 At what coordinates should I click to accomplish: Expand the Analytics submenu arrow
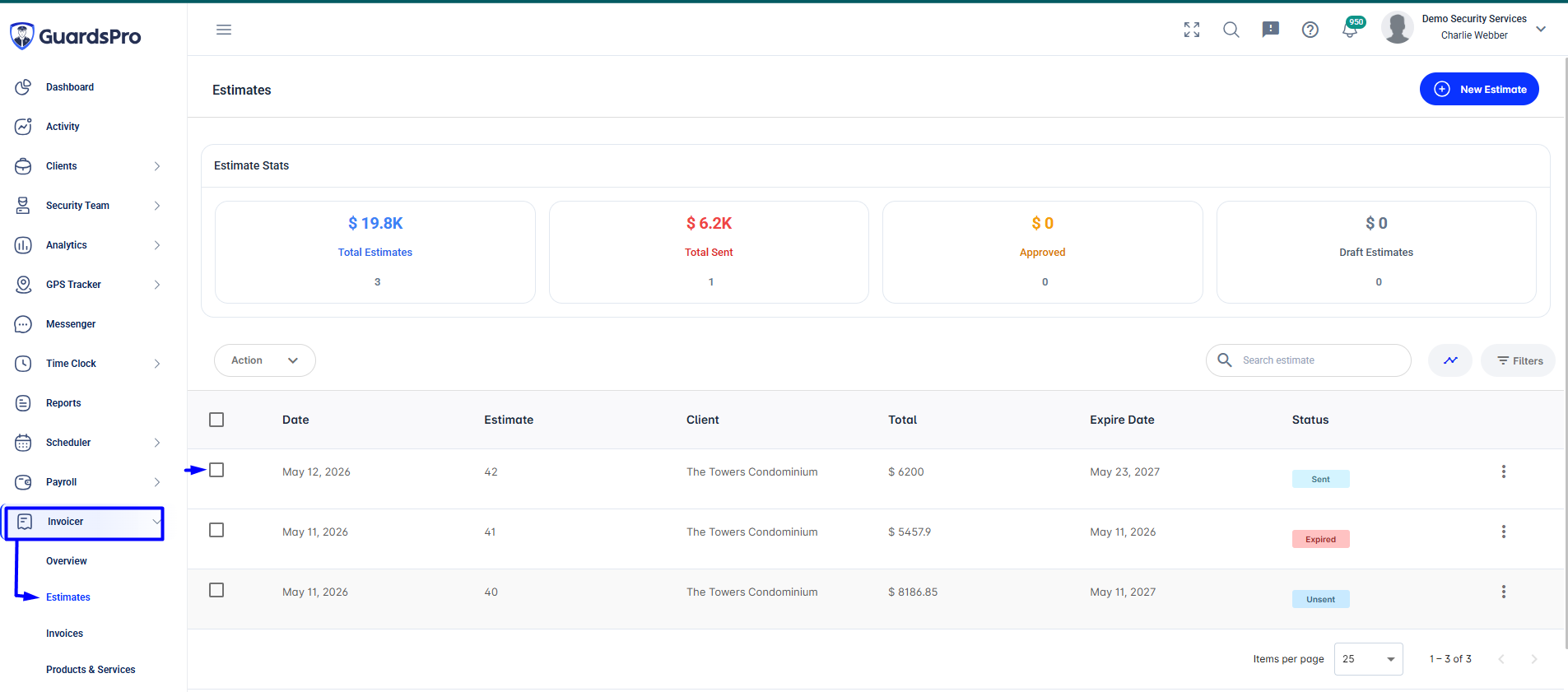(157, 245)
